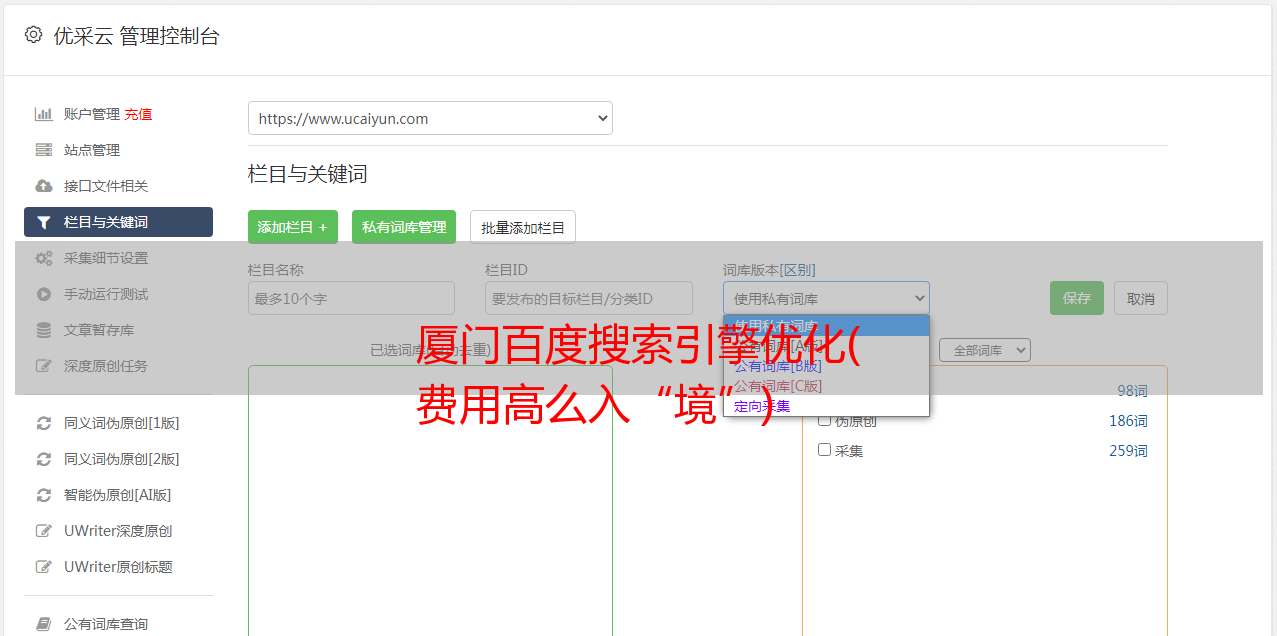Click the edit icon for UWriter原创标题
Image resolution: width=1277 pixels, height=636 pixels.
(x=43, y=567)
